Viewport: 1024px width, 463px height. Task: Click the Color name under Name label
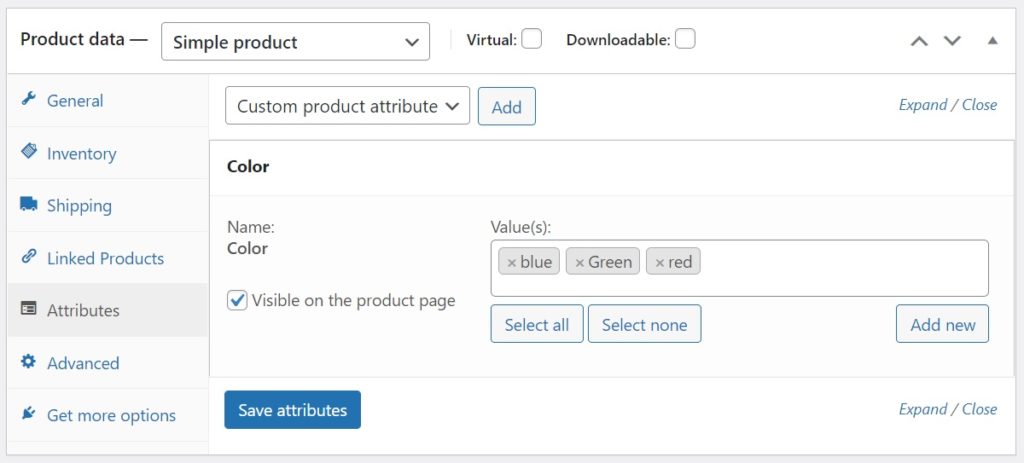[248, 249]
